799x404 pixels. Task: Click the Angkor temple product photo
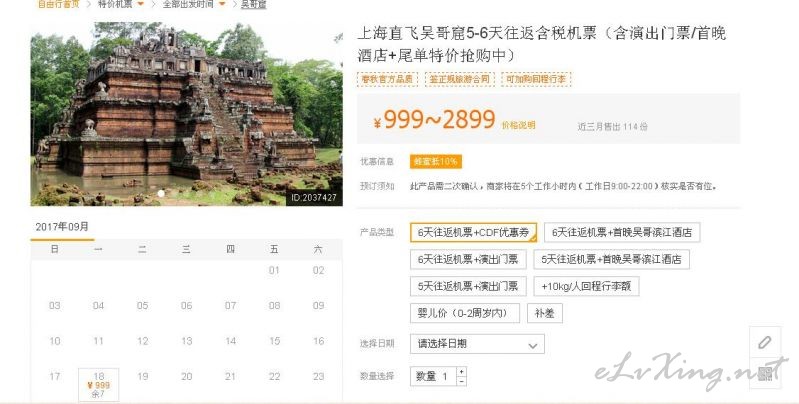187,114
